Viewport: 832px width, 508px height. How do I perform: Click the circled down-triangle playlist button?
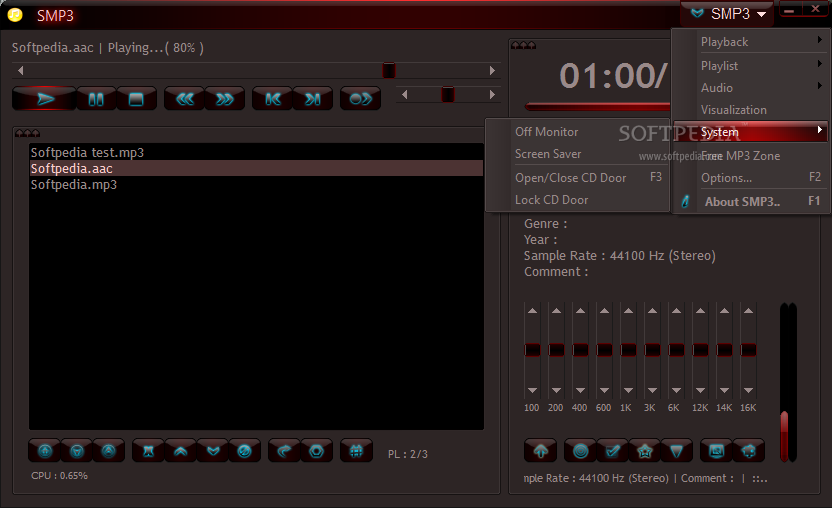77,451
